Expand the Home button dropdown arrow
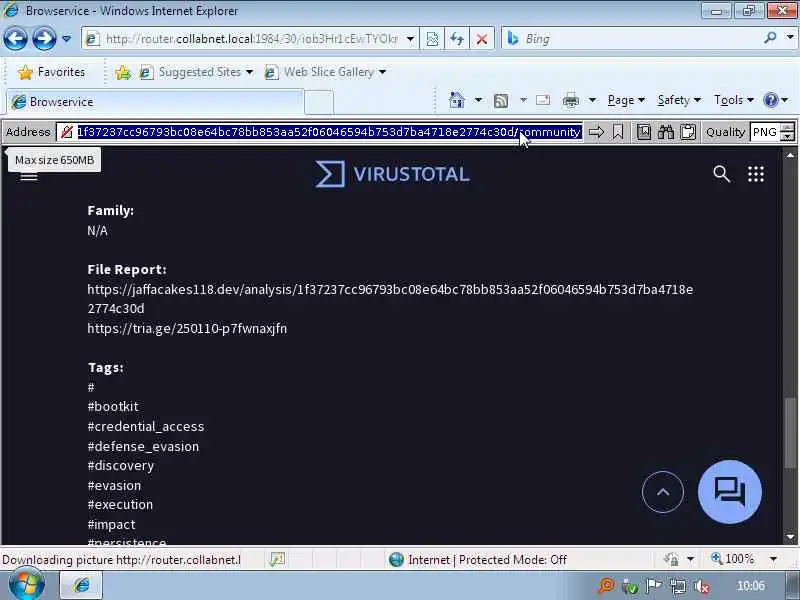 [478, 100]
